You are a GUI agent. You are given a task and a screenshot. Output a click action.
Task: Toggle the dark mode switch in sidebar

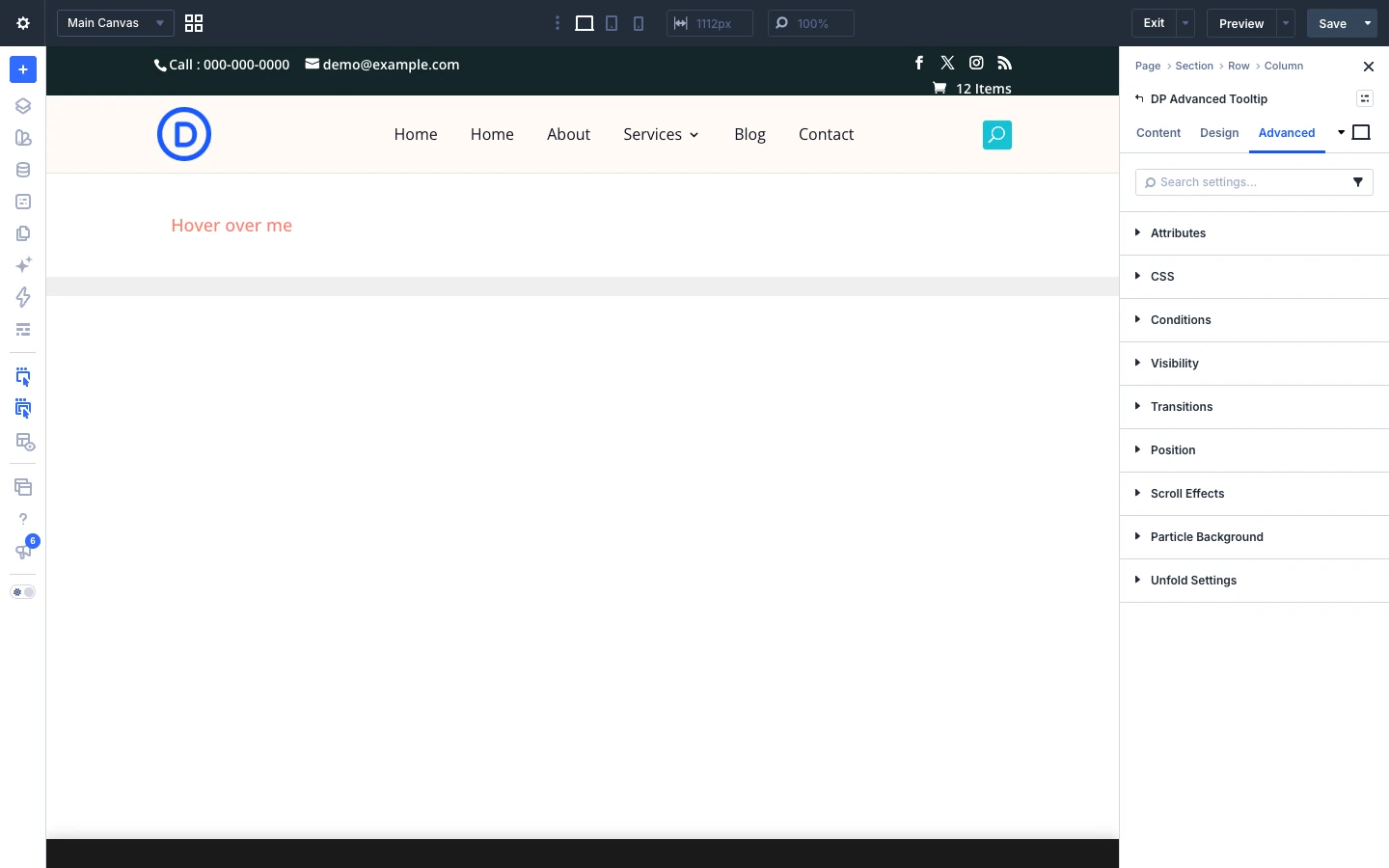pos(23,592)
